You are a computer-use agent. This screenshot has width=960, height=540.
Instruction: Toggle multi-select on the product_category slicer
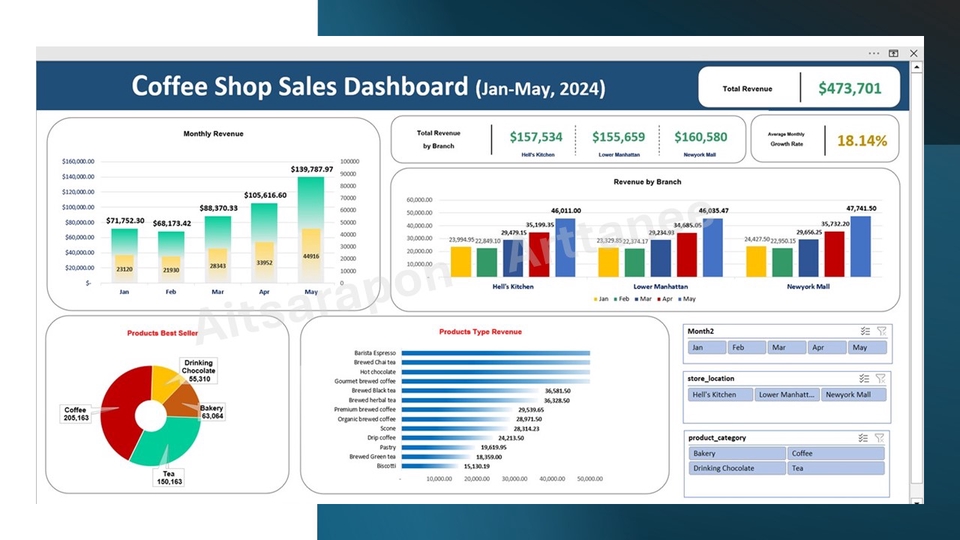click(x=865, y=438)
